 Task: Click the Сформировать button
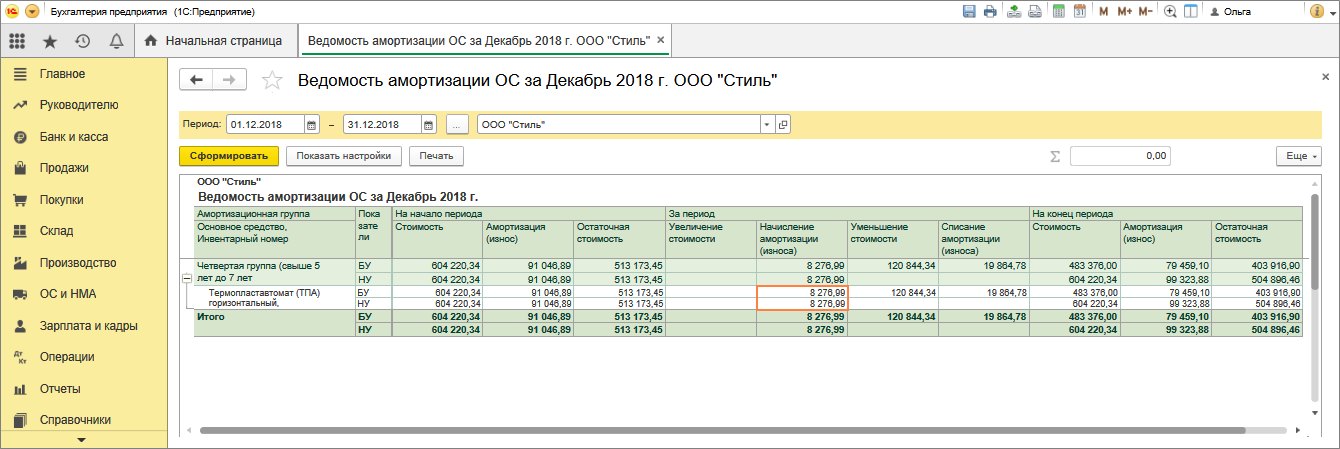point(228,156)
